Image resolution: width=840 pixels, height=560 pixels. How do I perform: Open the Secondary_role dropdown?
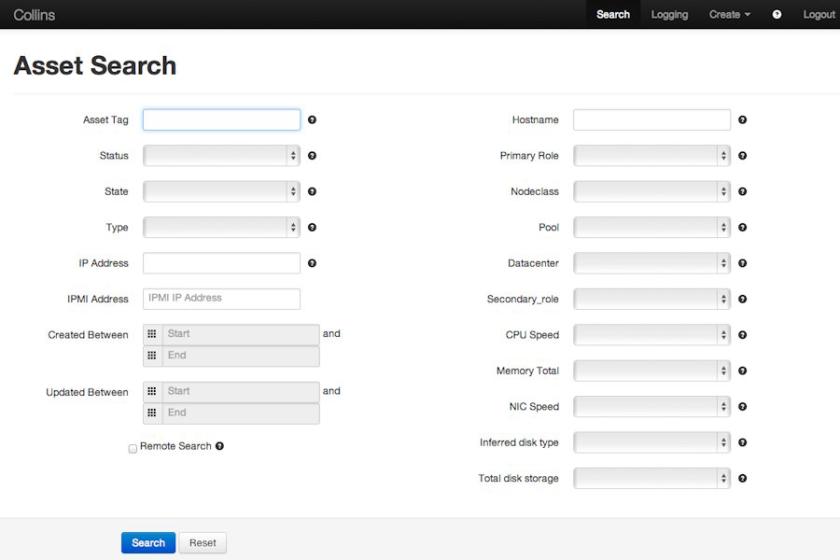(x=651, y=299)
